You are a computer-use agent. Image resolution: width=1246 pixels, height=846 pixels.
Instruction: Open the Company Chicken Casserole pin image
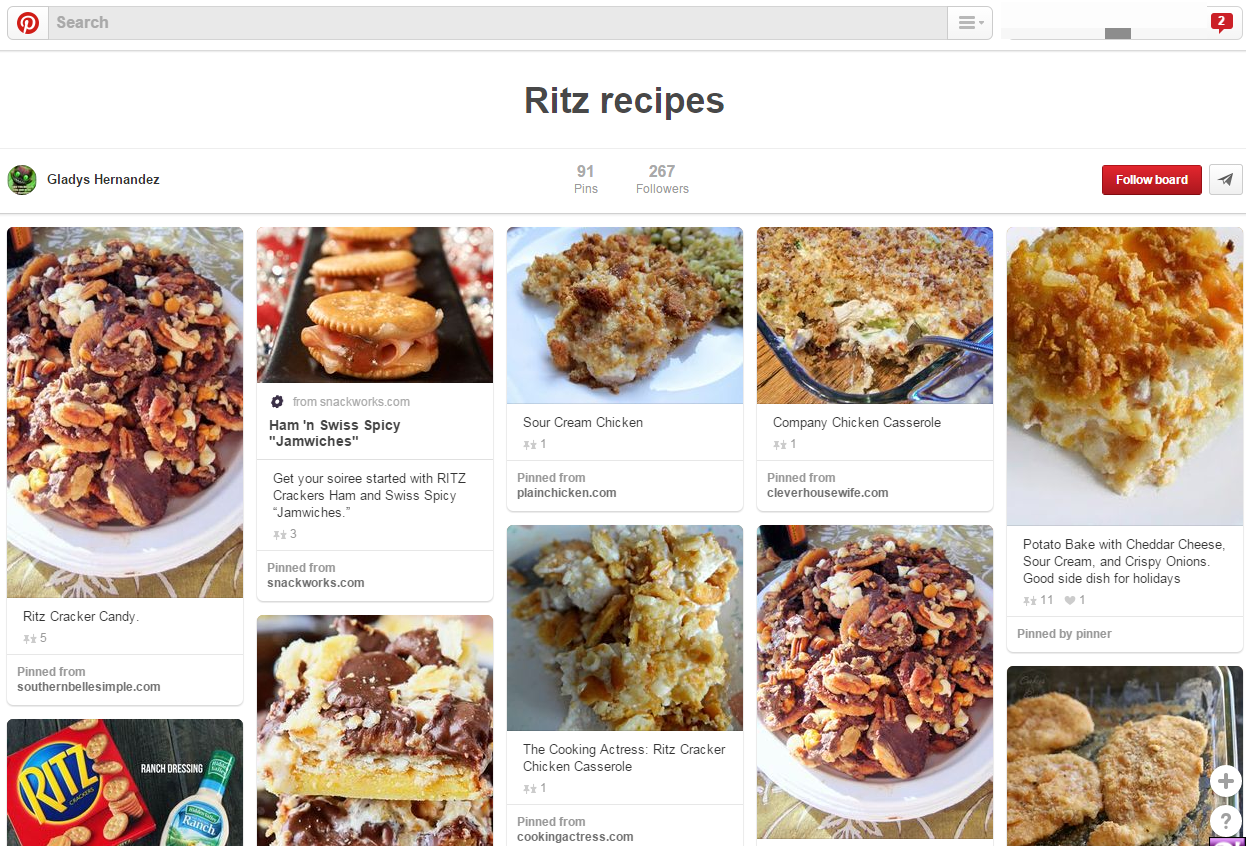point(875,315)
